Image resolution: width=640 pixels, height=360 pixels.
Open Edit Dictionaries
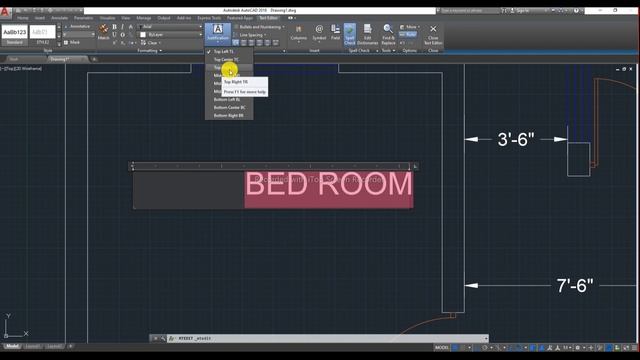click(x=367, y=34)
